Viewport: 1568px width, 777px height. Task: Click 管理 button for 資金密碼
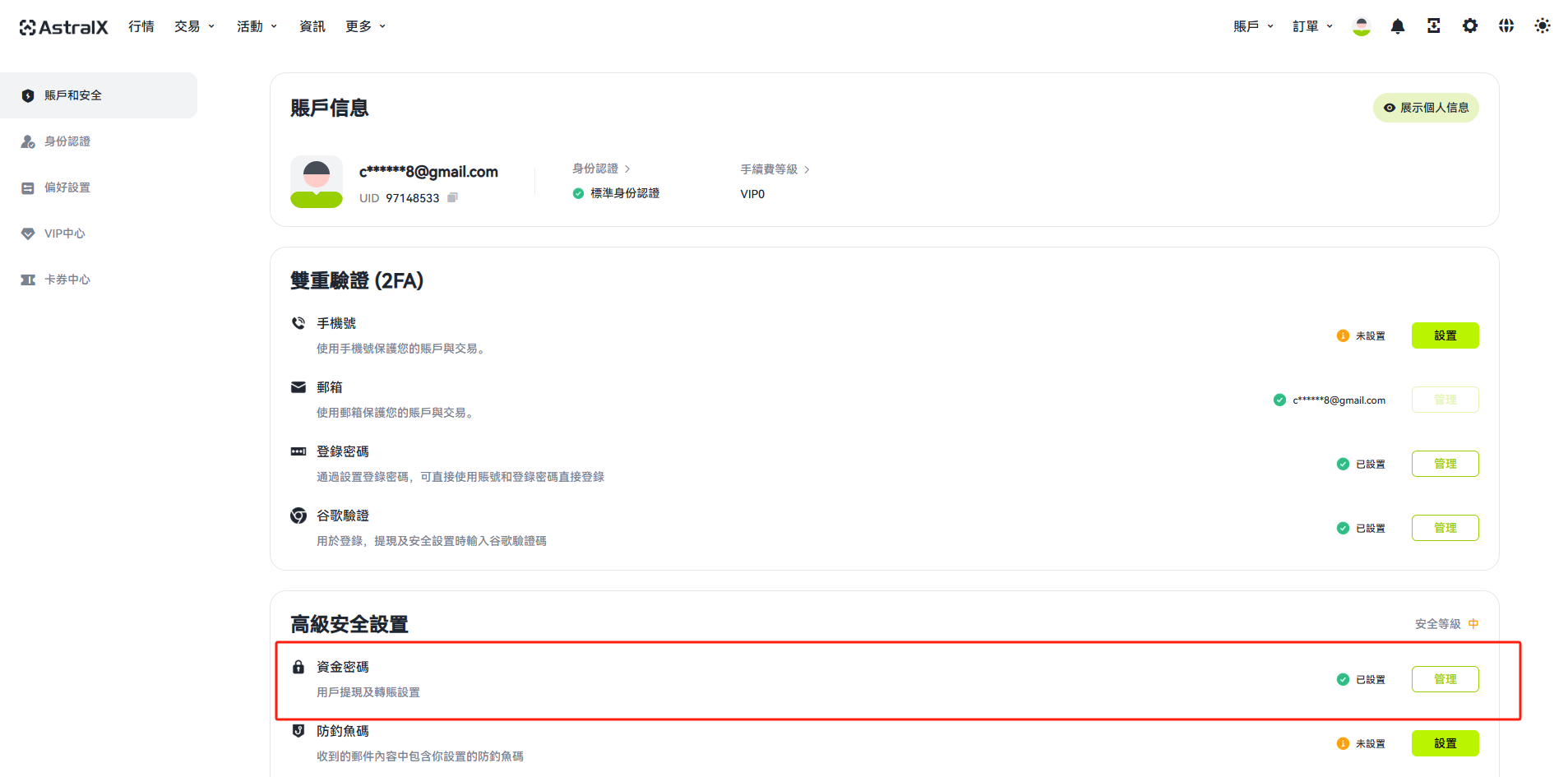point(1445,679)
